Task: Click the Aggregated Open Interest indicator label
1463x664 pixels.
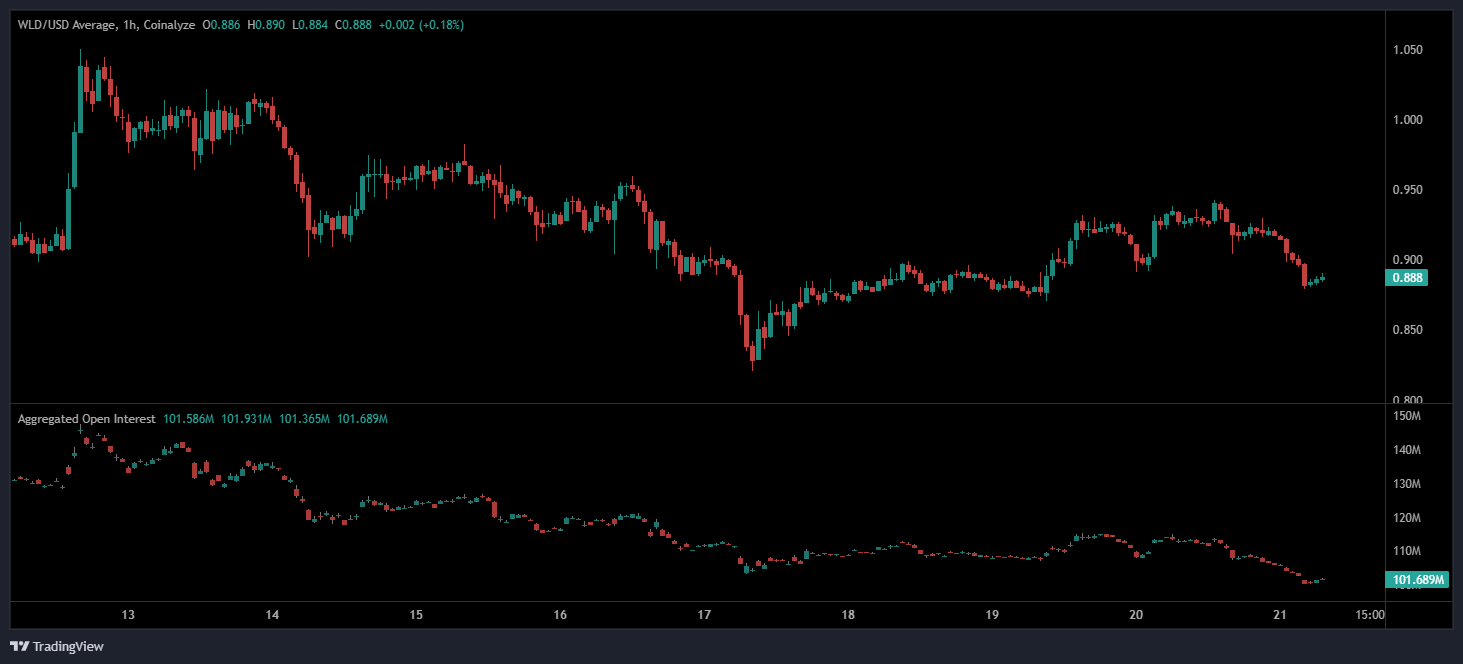Action: tap(86, 419)
